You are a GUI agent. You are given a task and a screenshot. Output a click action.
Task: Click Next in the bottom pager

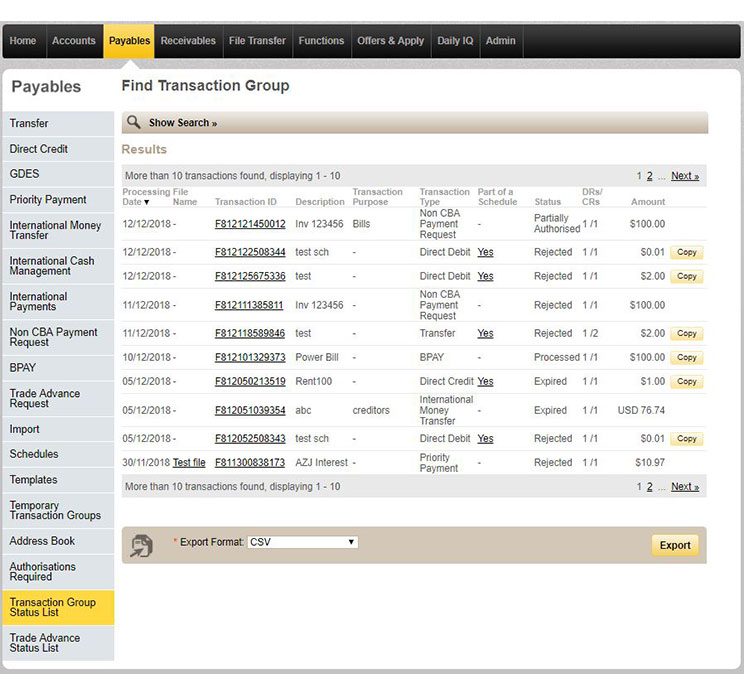[685, 487]
